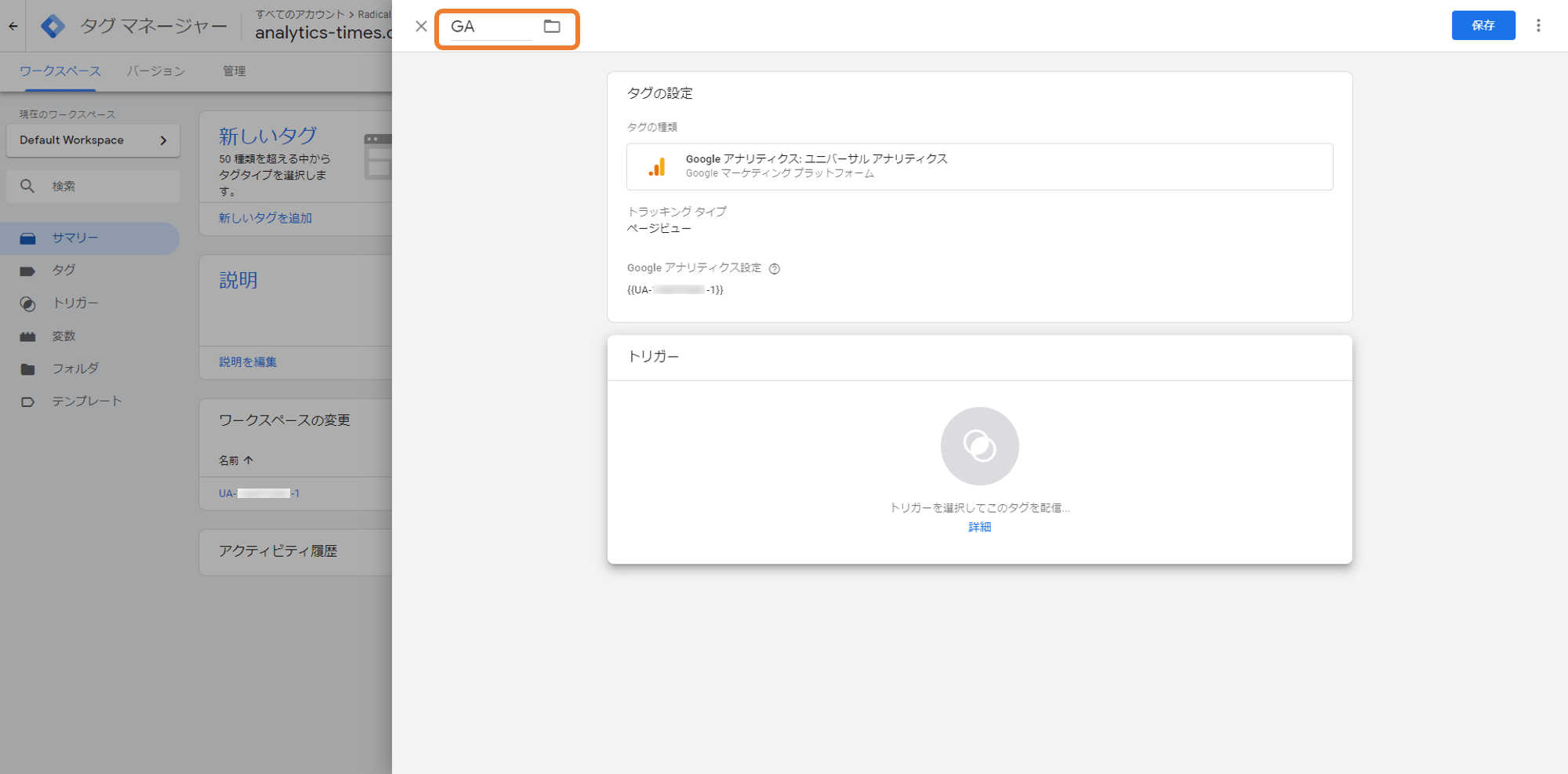1568x774 pixels.
Task: Switch to the バージョン tab
Action: tap(156, 71)
